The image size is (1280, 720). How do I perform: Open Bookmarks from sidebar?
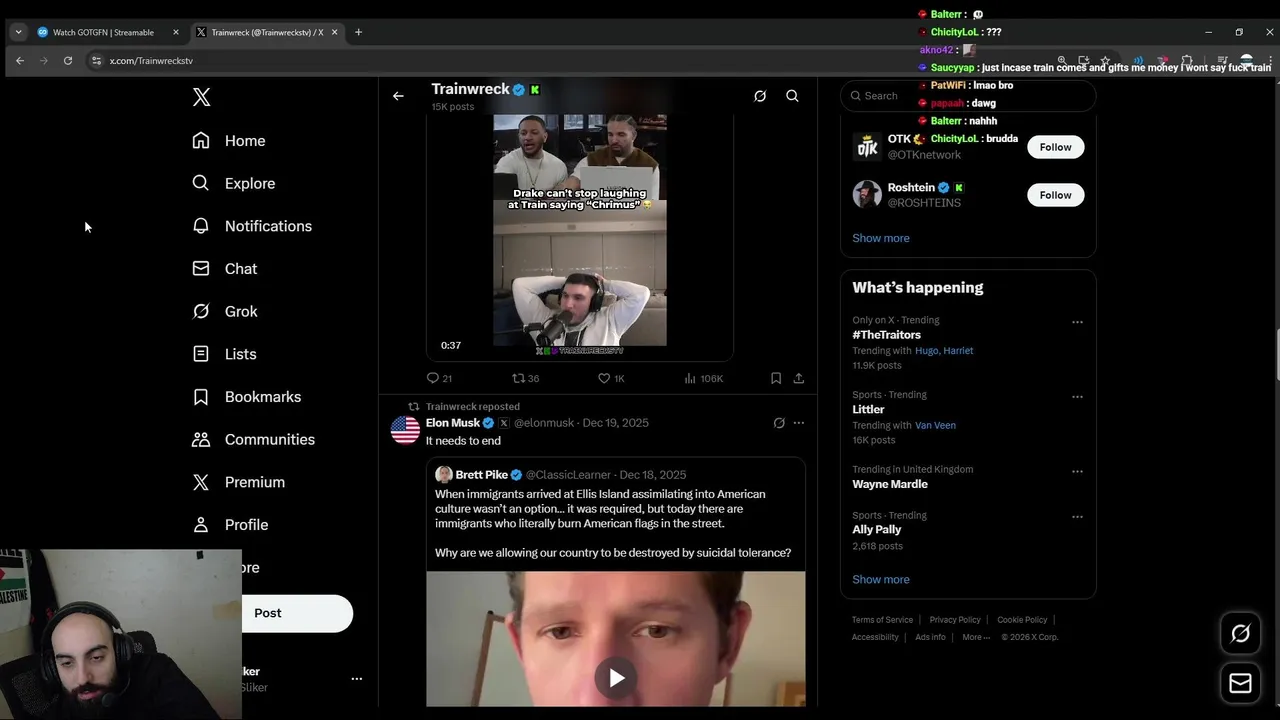(246, 397)
